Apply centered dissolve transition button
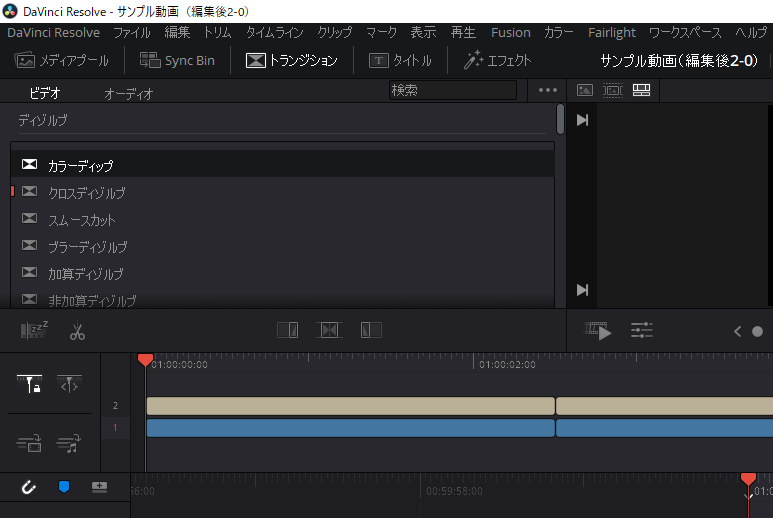The width and height of the screenshot is (773, 518). [x=329, y=330]
